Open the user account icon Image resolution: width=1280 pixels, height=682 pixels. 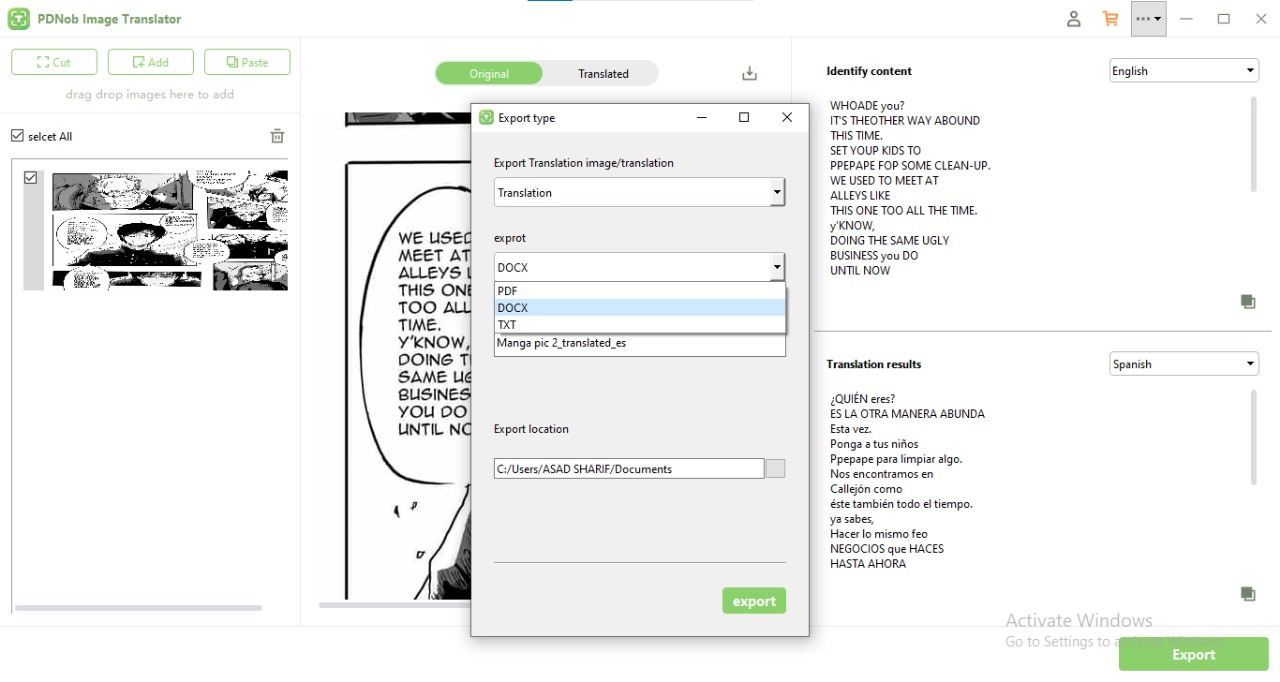point(1073,18)
